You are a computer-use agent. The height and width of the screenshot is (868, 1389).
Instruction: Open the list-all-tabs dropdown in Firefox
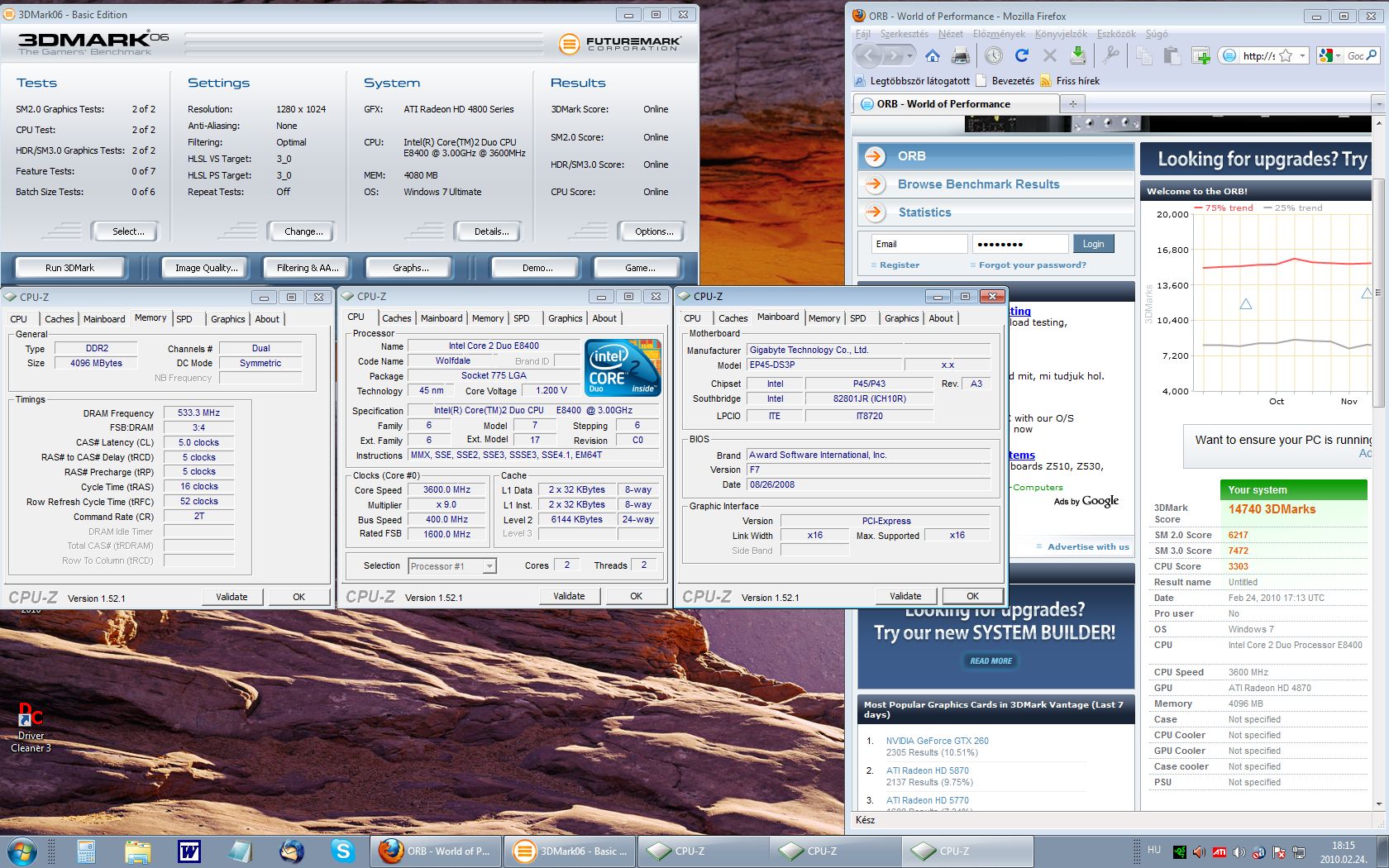[1378, 104]
